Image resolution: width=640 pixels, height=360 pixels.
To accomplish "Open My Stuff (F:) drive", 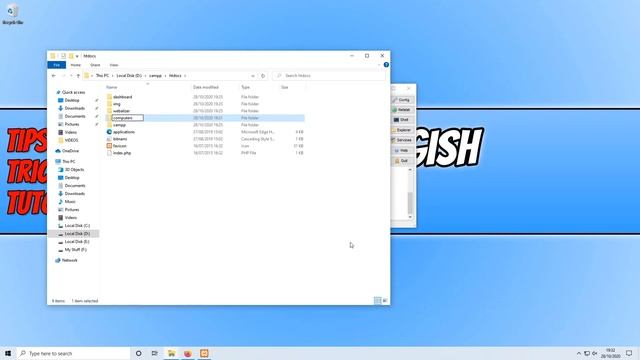I will (76, 250).
